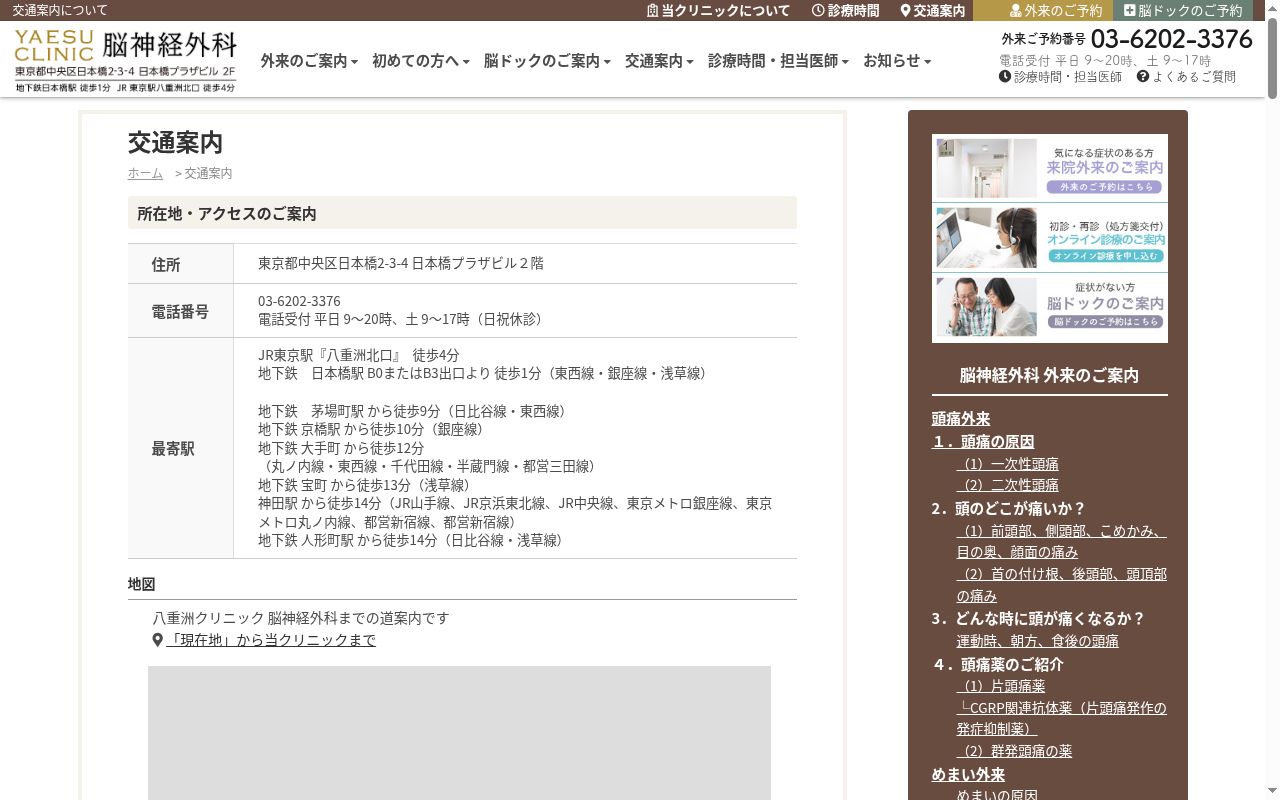Screen dimensions: 1280x800
Task: Select the 脳ドックのご予約 tab
Action: click(x=1183, y=10)
